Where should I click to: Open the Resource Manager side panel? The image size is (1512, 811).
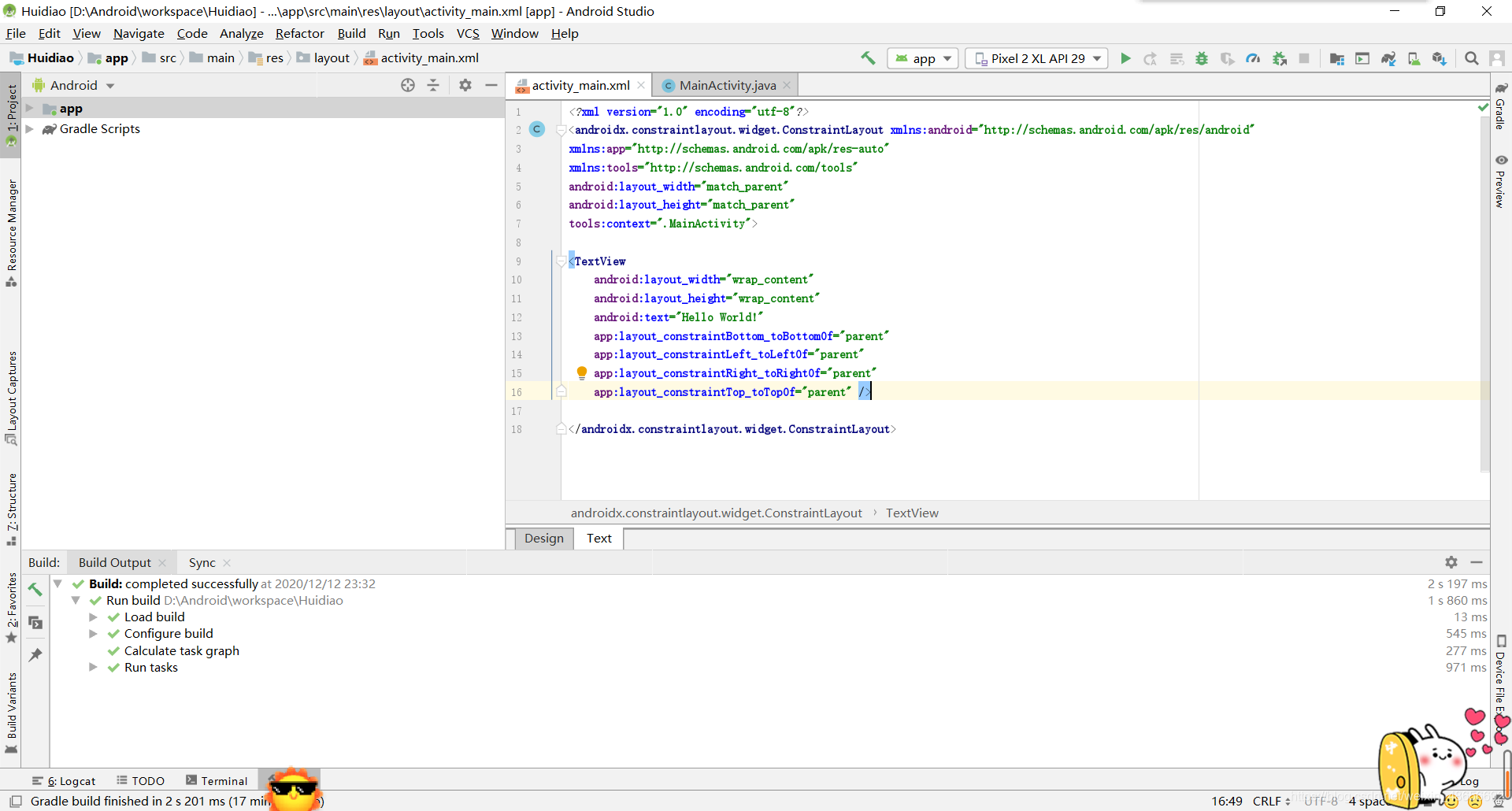tap(11, 233)
